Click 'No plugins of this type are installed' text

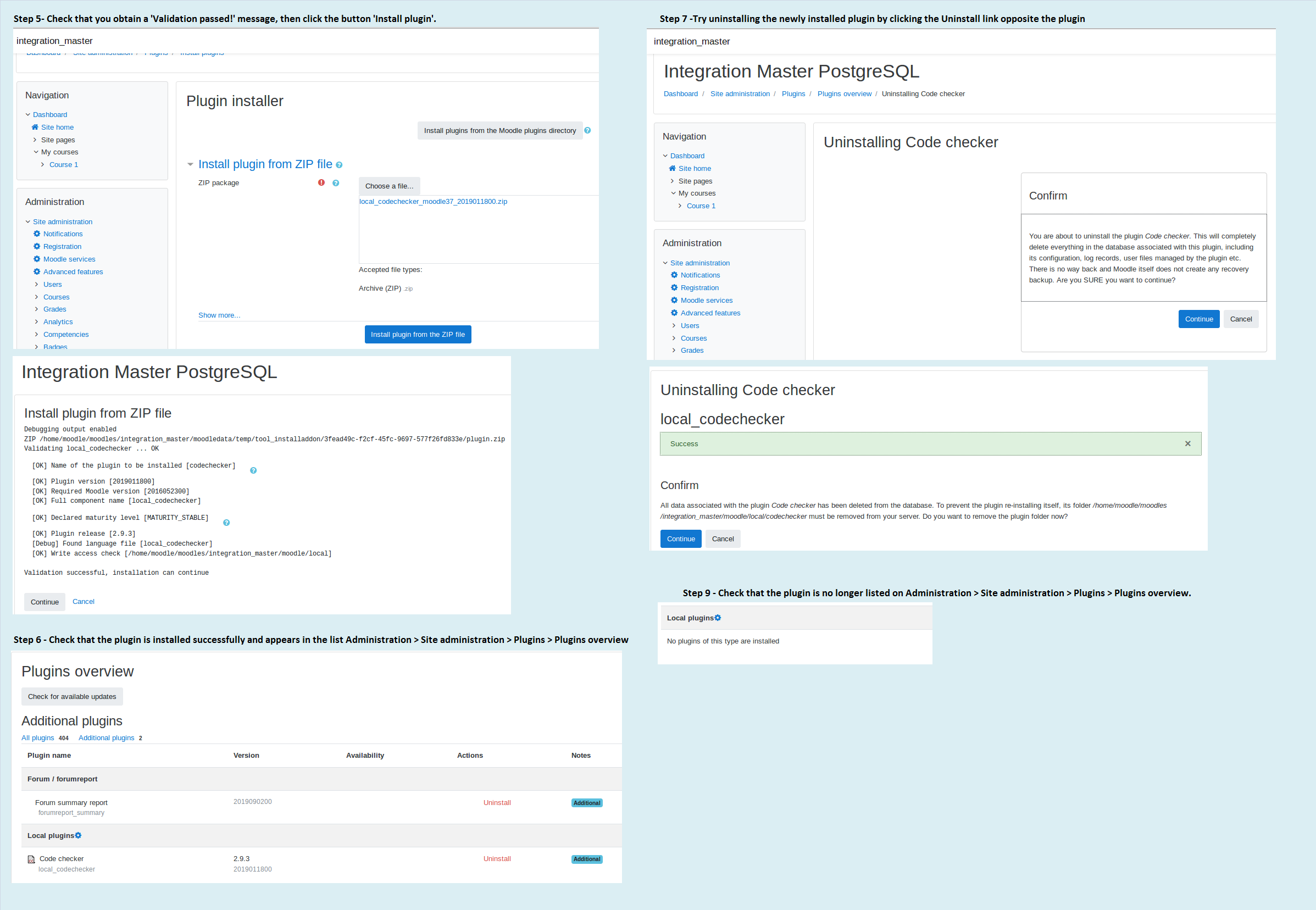coord(723,641)
